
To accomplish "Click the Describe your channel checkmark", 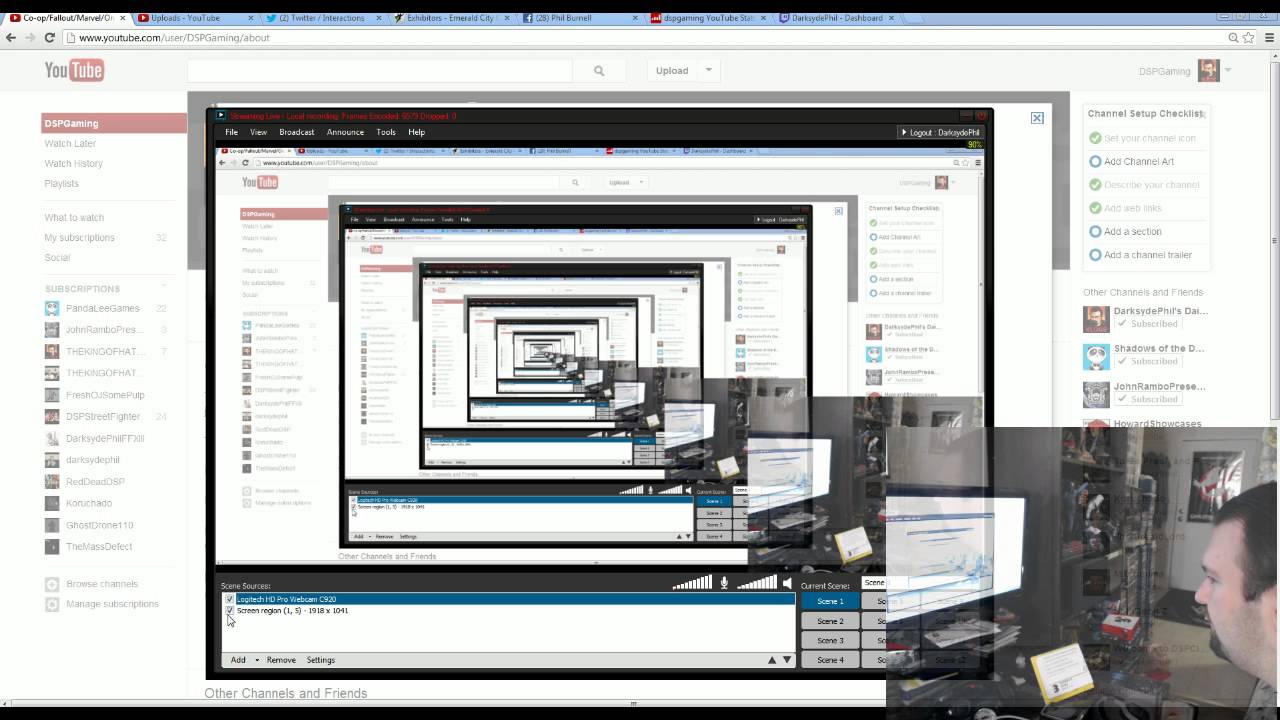I will (x=1095, y=185).
